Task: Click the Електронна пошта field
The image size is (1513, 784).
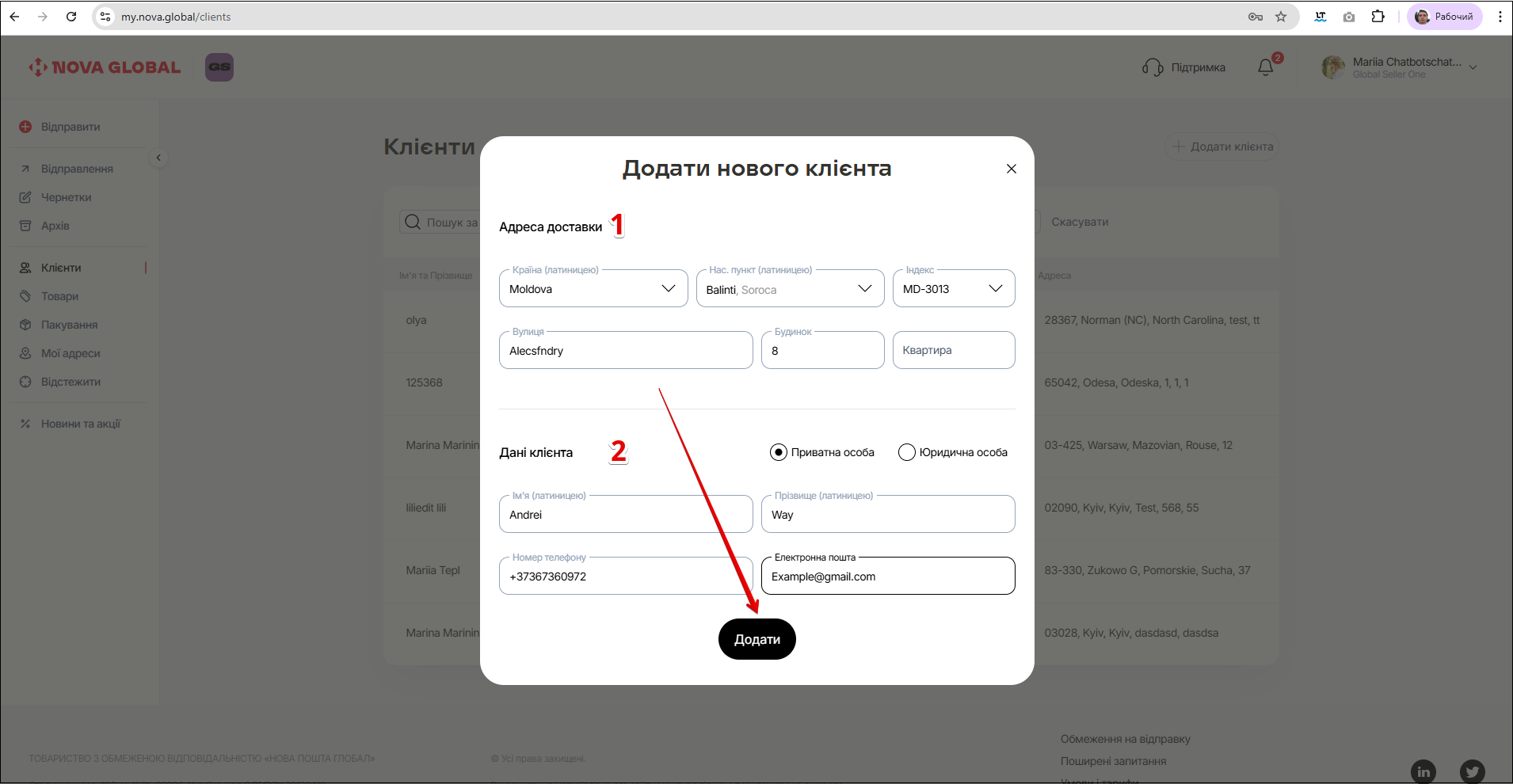Action: point(888,576)
